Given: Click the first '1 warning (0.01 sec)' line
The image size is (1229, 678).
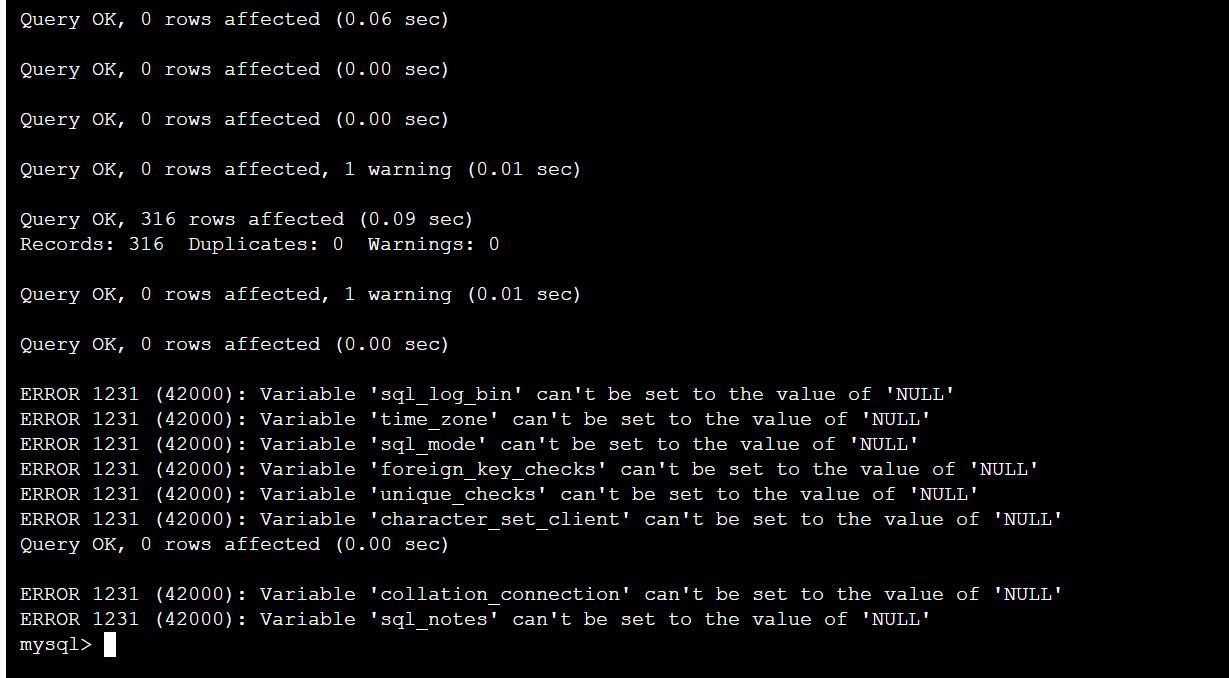Looking at the screenshot, I should [x=300, y=169].
